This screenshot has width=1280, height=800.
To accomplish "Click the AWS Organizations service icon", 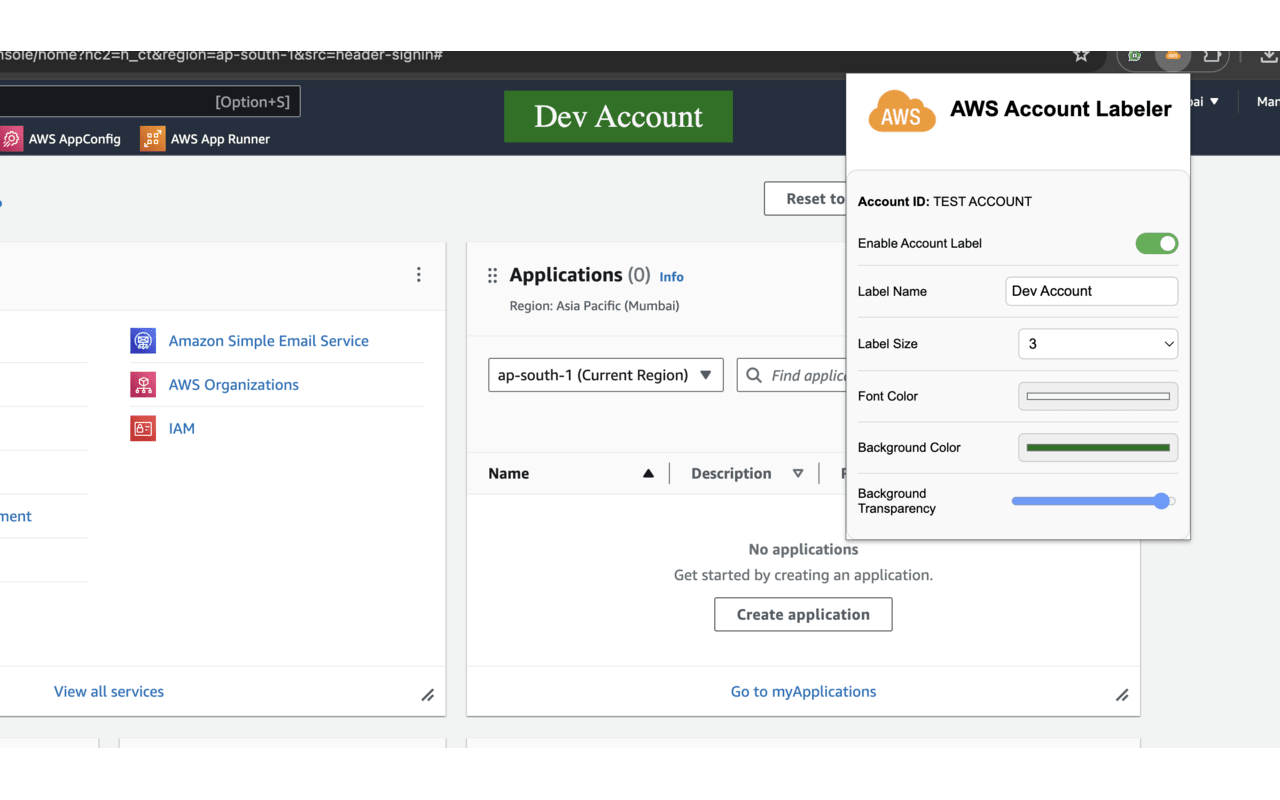I will click(x=143, y=384).
